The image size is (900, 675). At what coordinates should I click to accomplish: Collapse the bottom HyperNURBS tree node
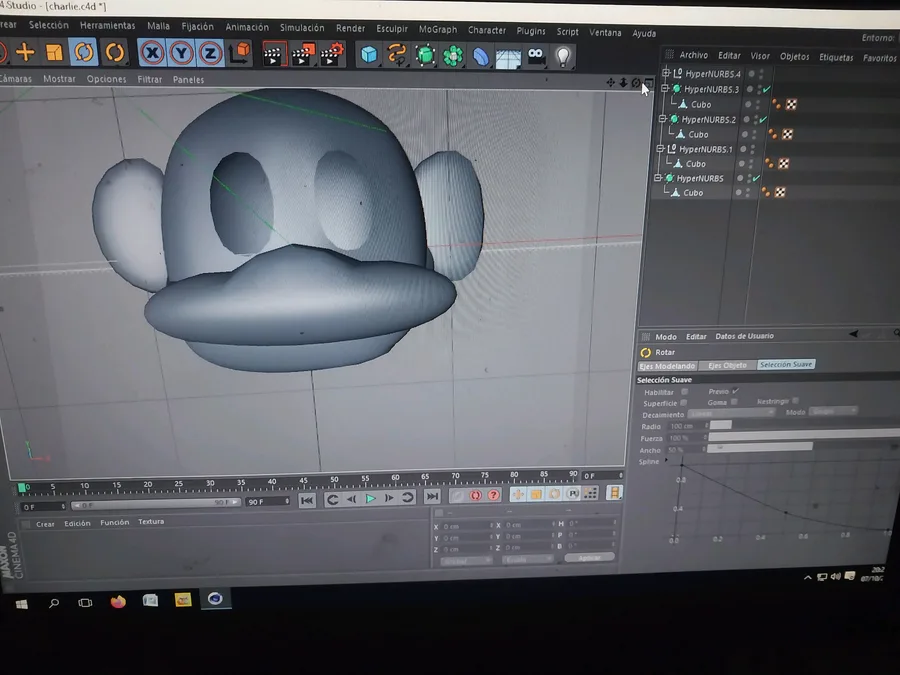pyautogui.click(x=658, y=178)
